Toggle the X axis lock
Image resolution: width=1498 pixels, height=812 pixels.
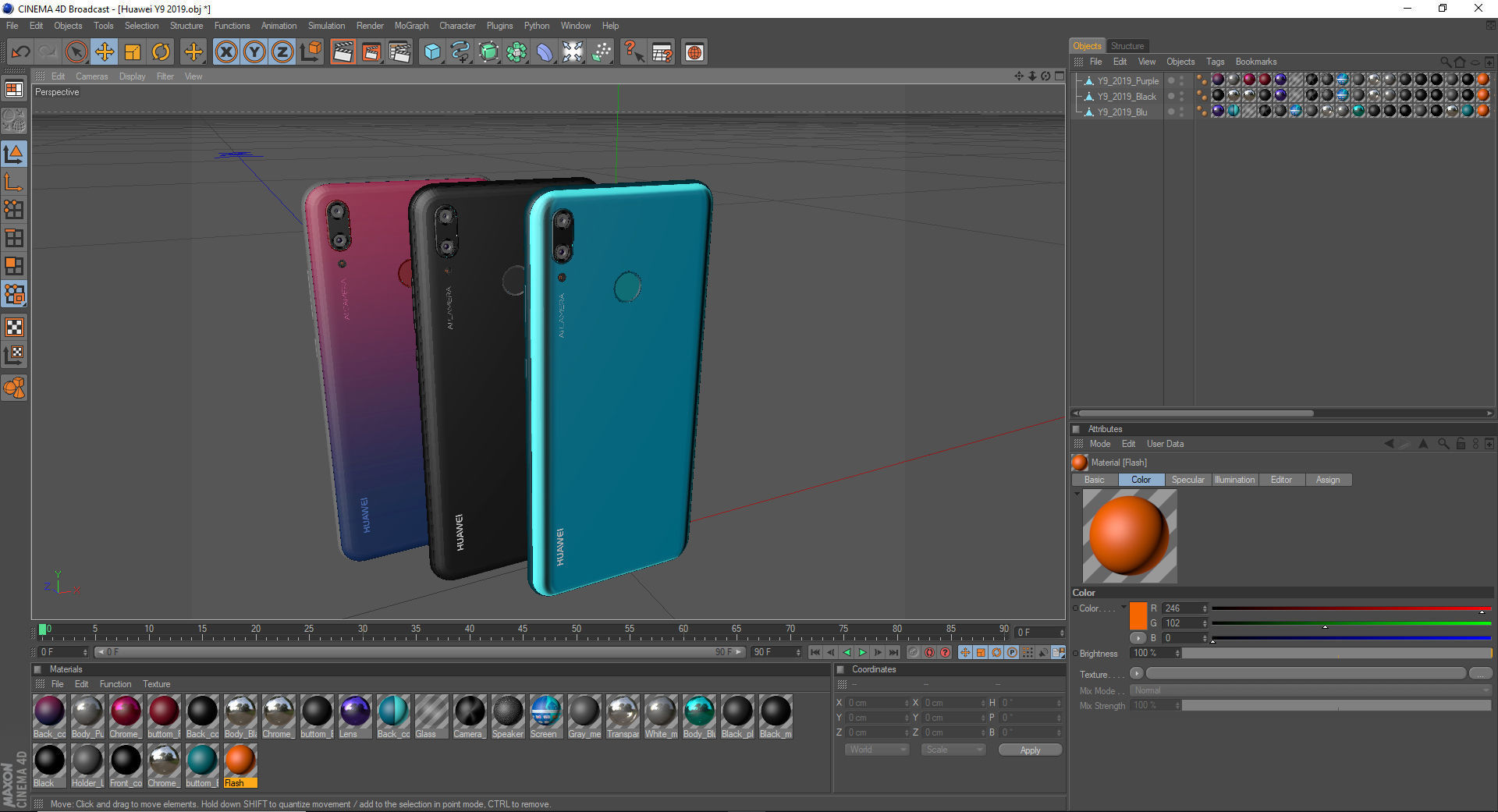226,52
